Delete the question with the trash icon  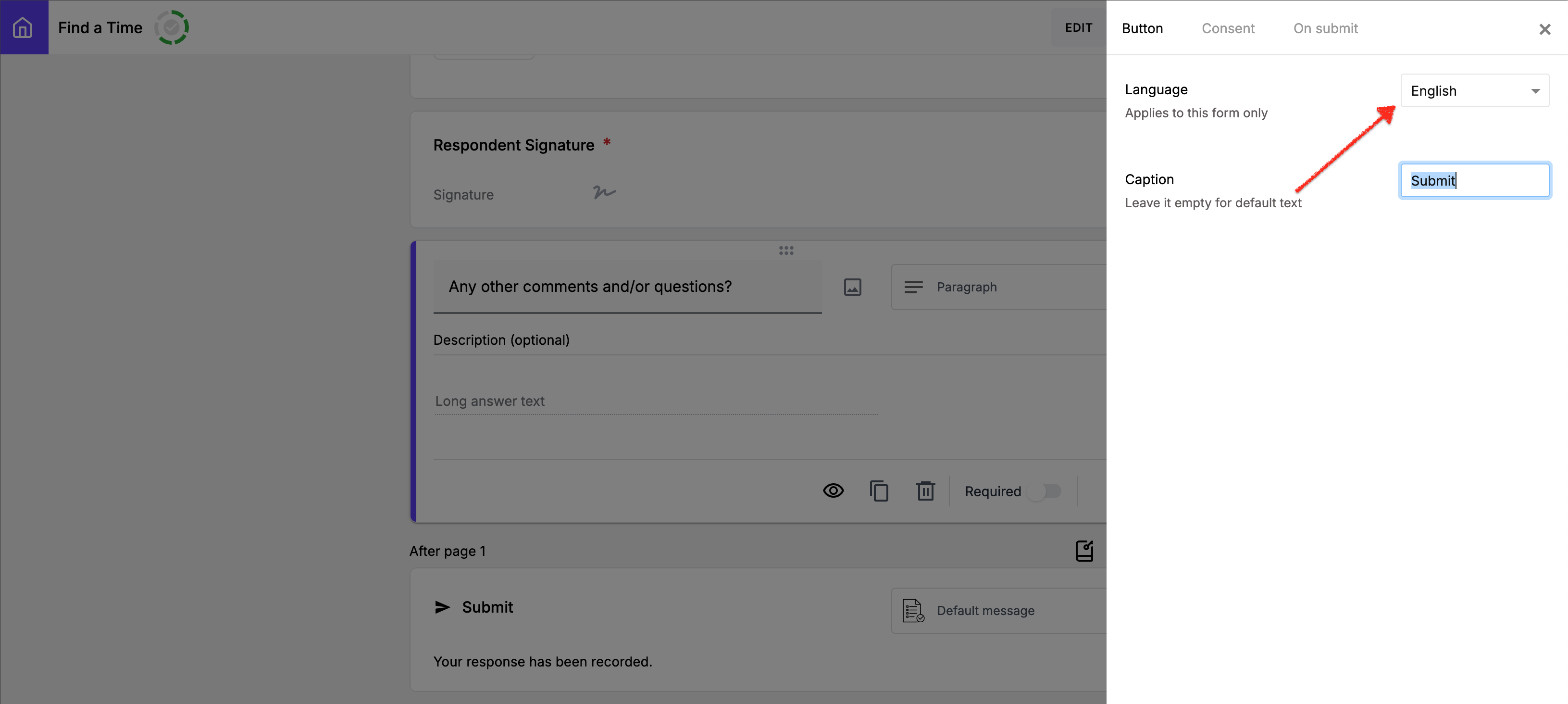point(925,491)
